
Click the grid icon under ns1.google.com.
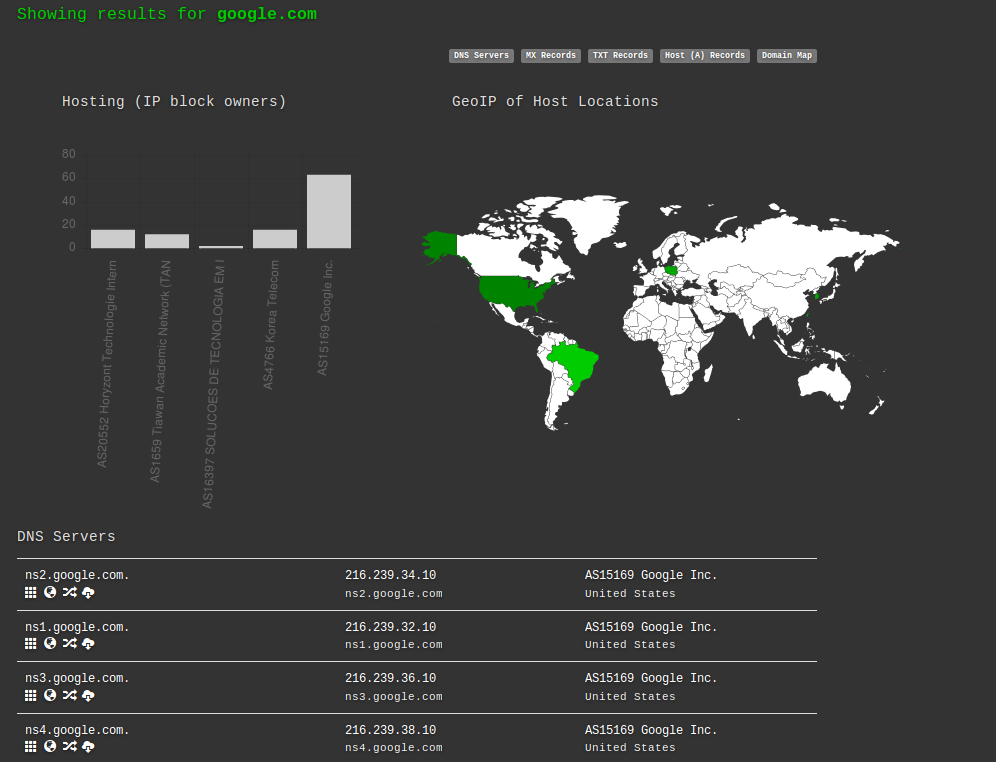(30, 643)
